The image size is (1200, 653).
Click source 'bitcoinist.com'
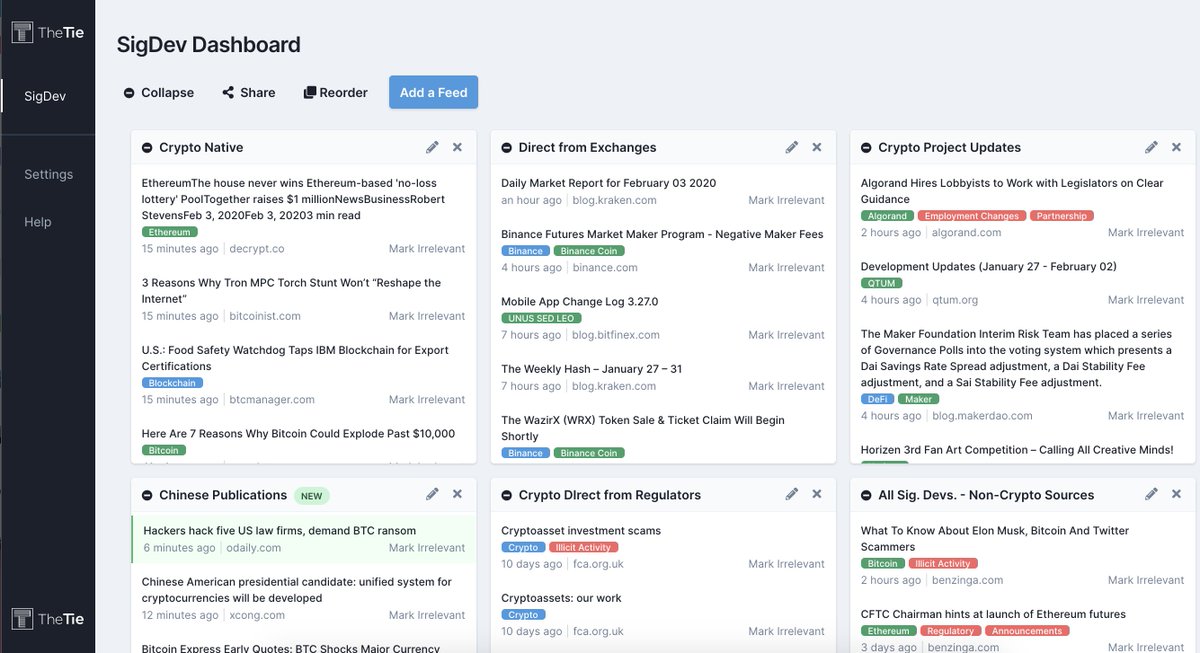[x=265, y=316]
